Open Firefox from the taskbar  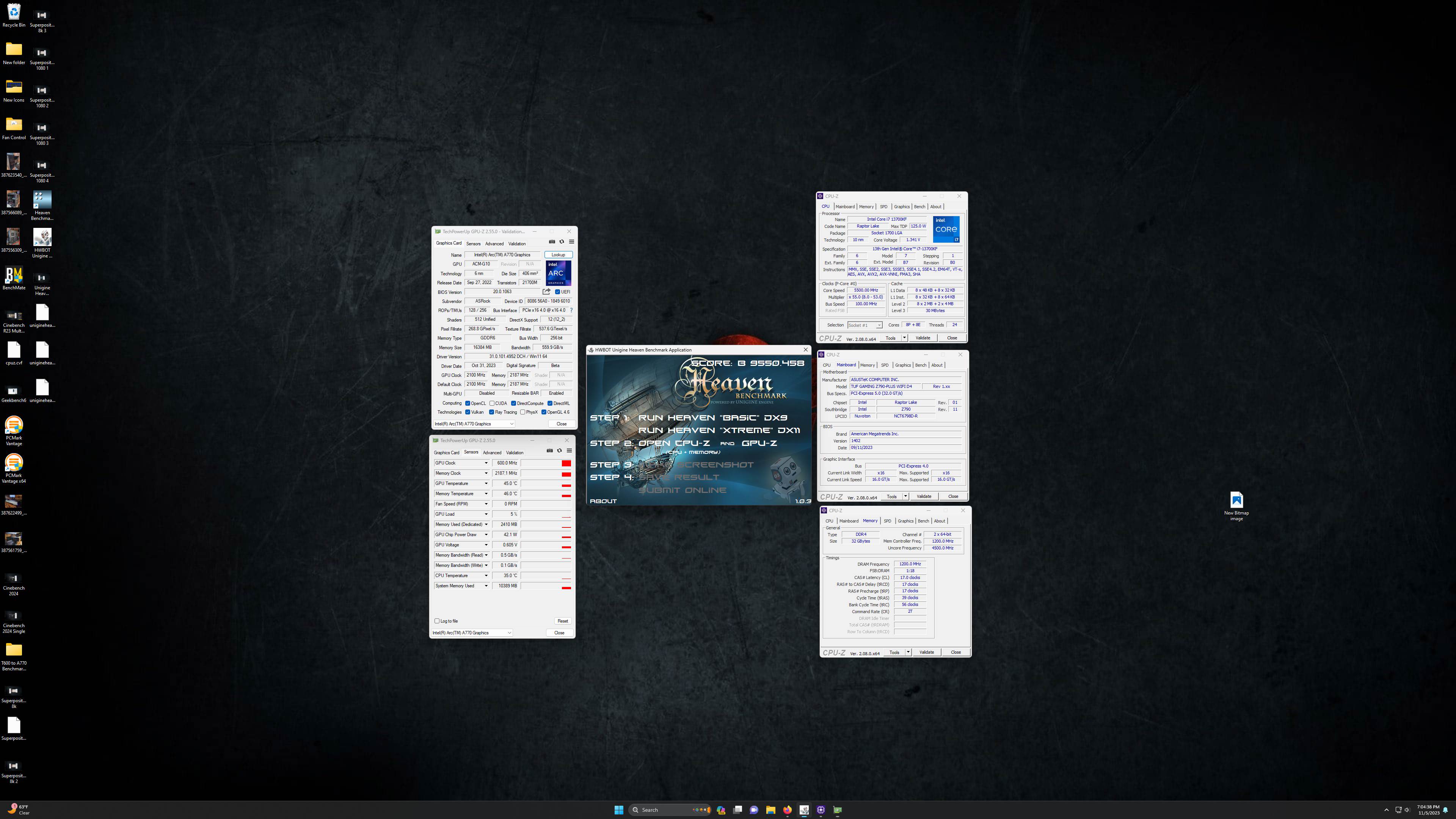tap(788, 810)
